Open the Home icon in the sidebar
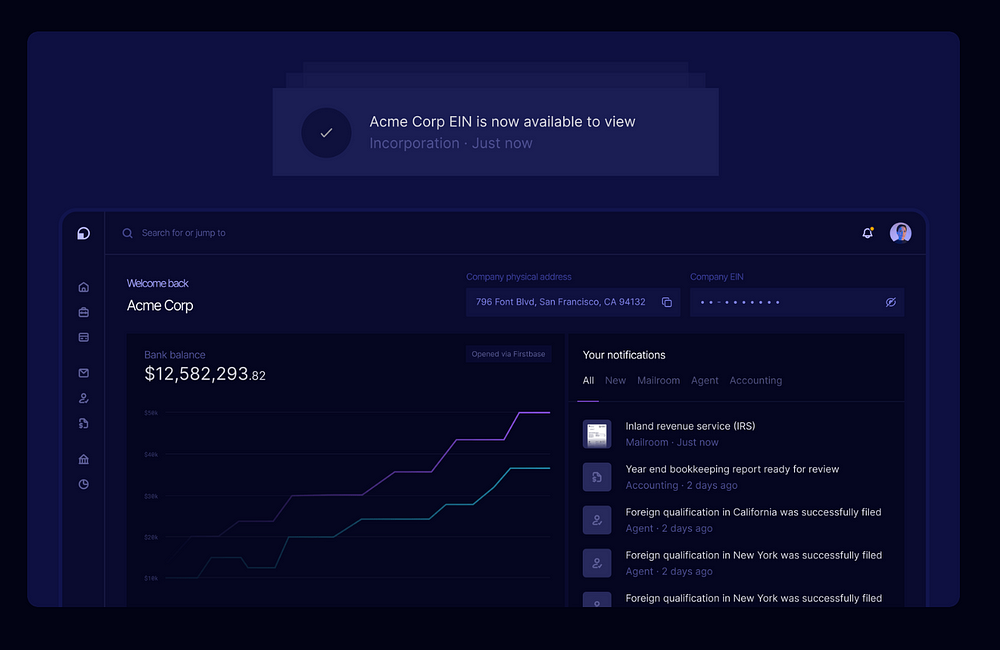Viewport: 1000px width, 650px height. 84,287
